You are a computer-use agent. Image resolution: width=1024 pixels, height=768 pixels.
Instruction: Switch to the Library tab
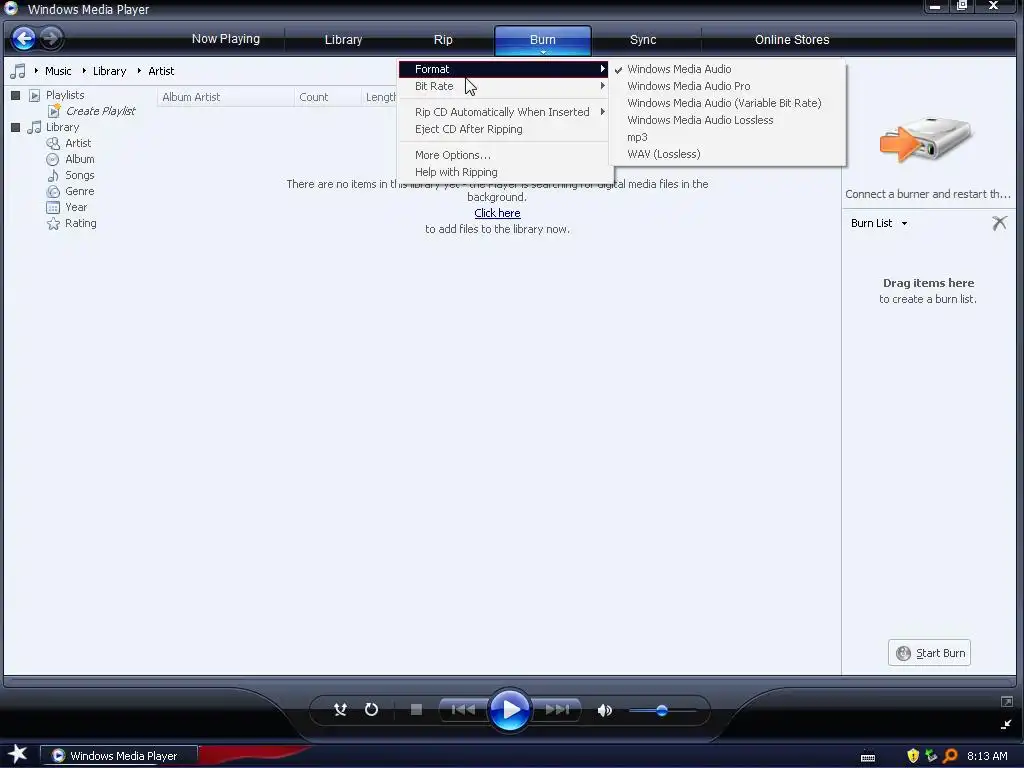[x=343, y=40]
